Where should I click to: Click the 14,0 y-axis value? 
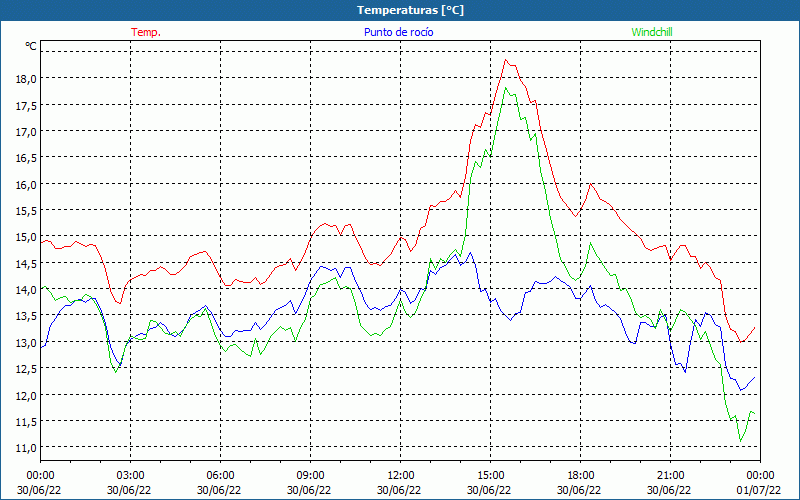[27, 289]
